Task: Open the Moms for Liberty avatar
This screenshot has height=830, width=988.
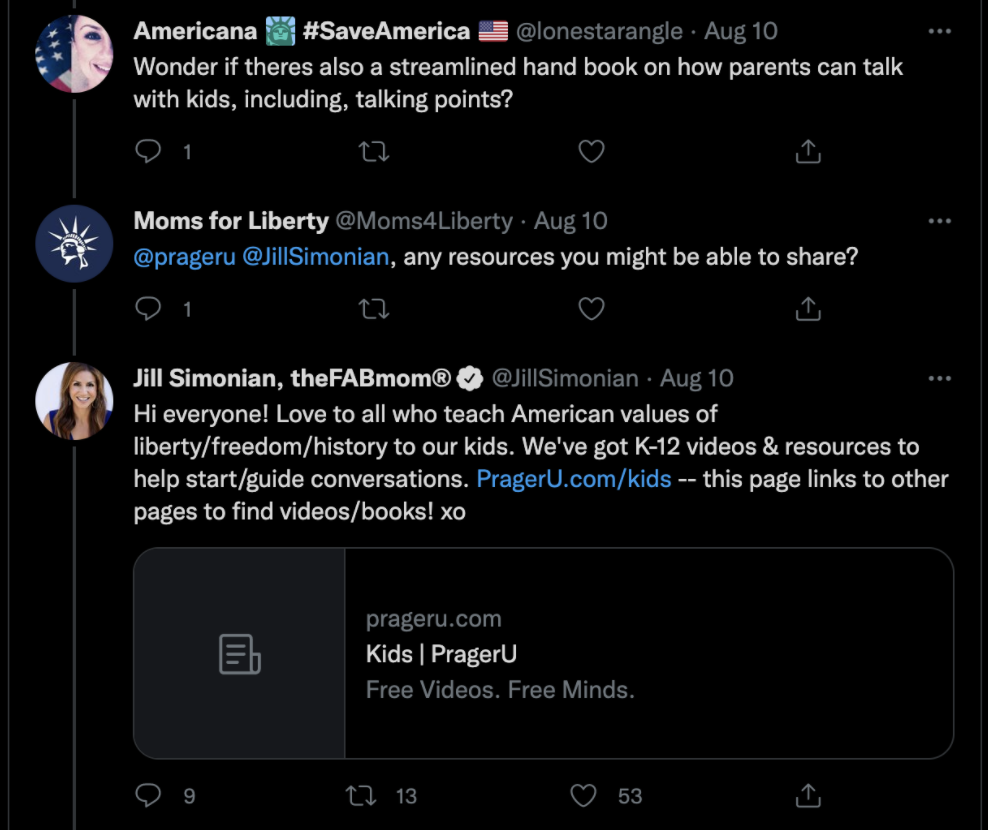Action: [74, 243]
